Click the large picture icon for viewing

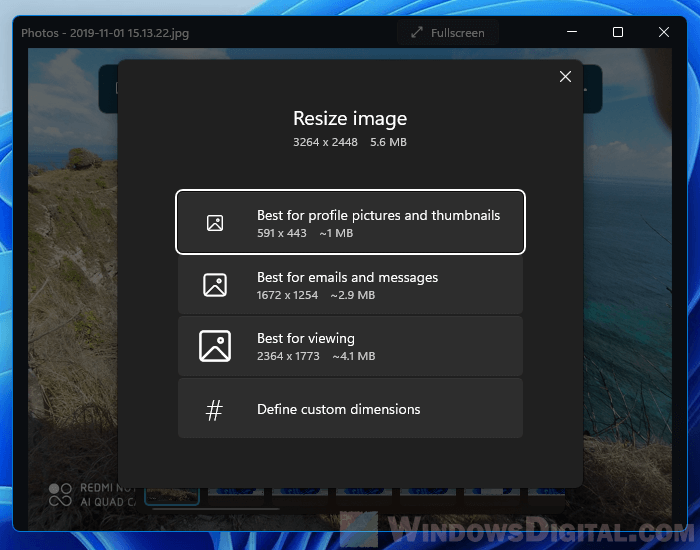pos(215,346)
